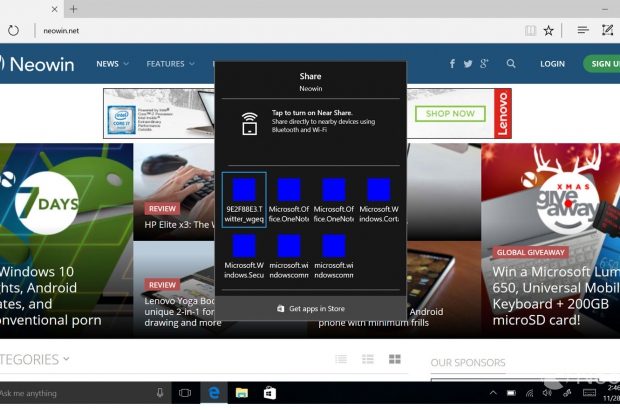Make a Web Note pen icon

[x=607, y=30]
